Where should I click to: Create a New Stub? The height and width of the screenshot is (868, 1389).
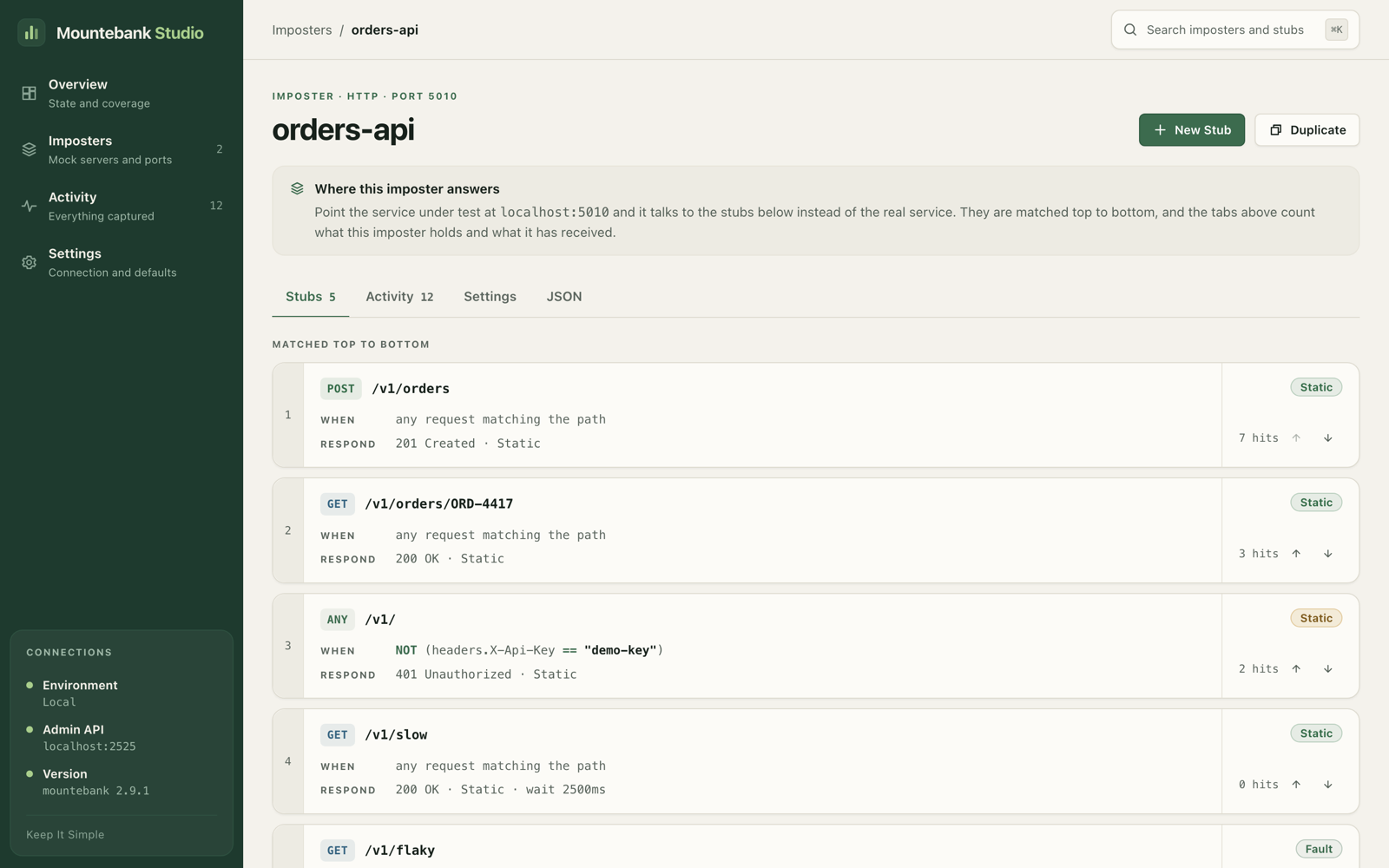coord(1192,130)
